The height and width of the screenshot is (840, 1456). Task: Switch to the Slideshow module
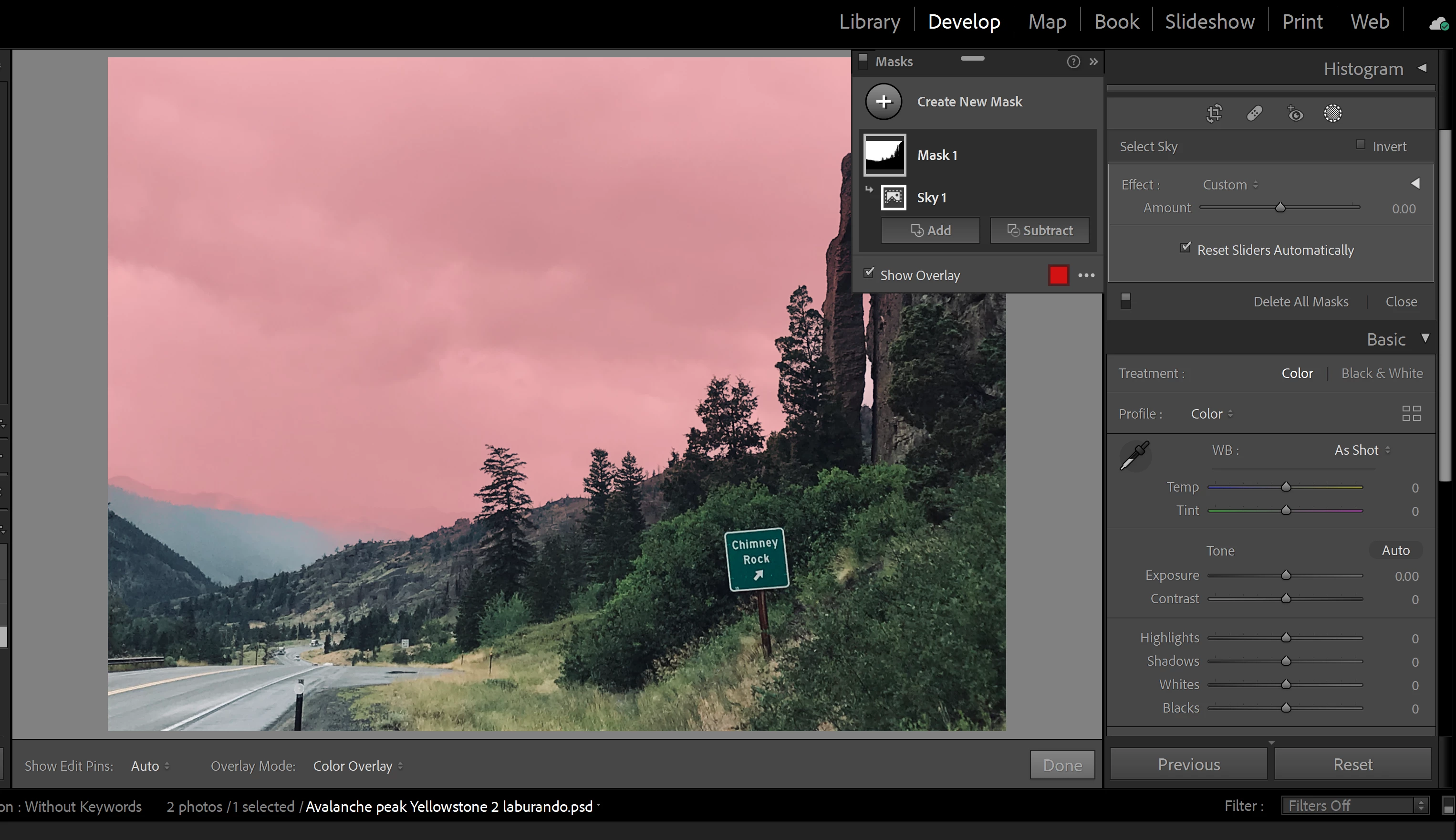pos(1209,22)
